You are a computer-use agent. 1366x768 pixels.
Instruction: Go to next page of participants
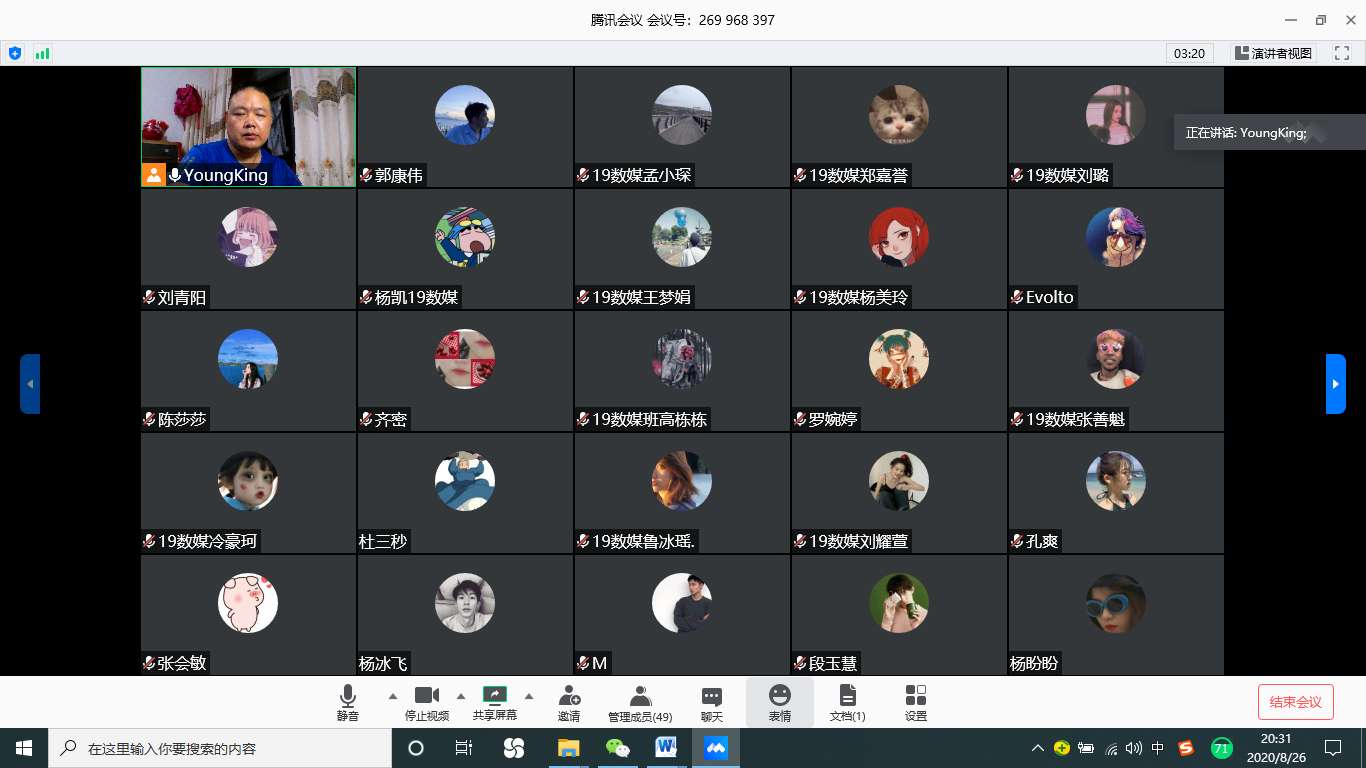coord(1335,383)
